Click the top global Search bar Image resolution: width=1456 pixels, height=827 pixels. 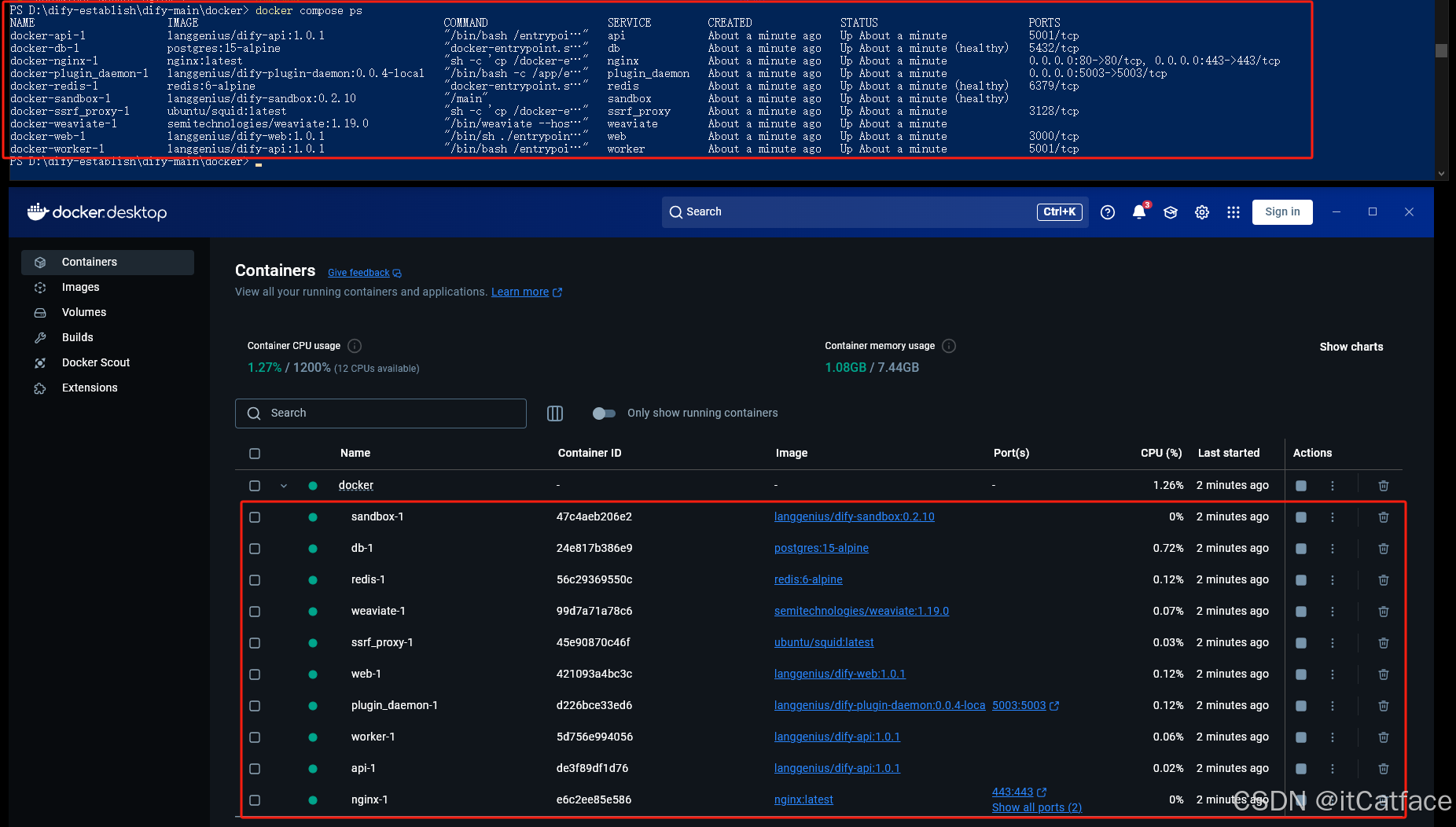[875, 212]
